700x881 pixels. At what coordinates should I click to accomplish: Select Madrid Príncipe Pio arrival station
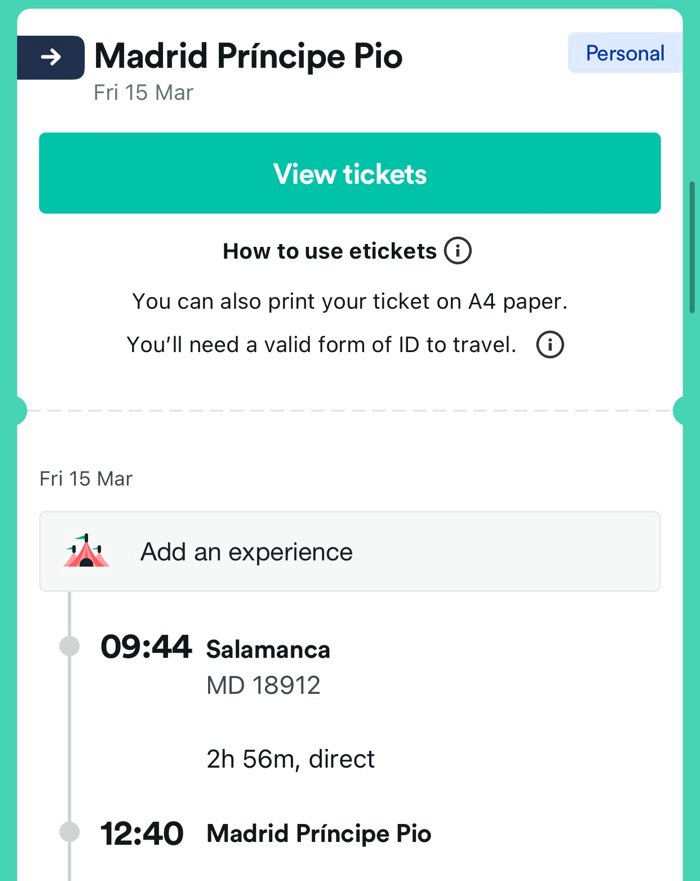point(318,834)
